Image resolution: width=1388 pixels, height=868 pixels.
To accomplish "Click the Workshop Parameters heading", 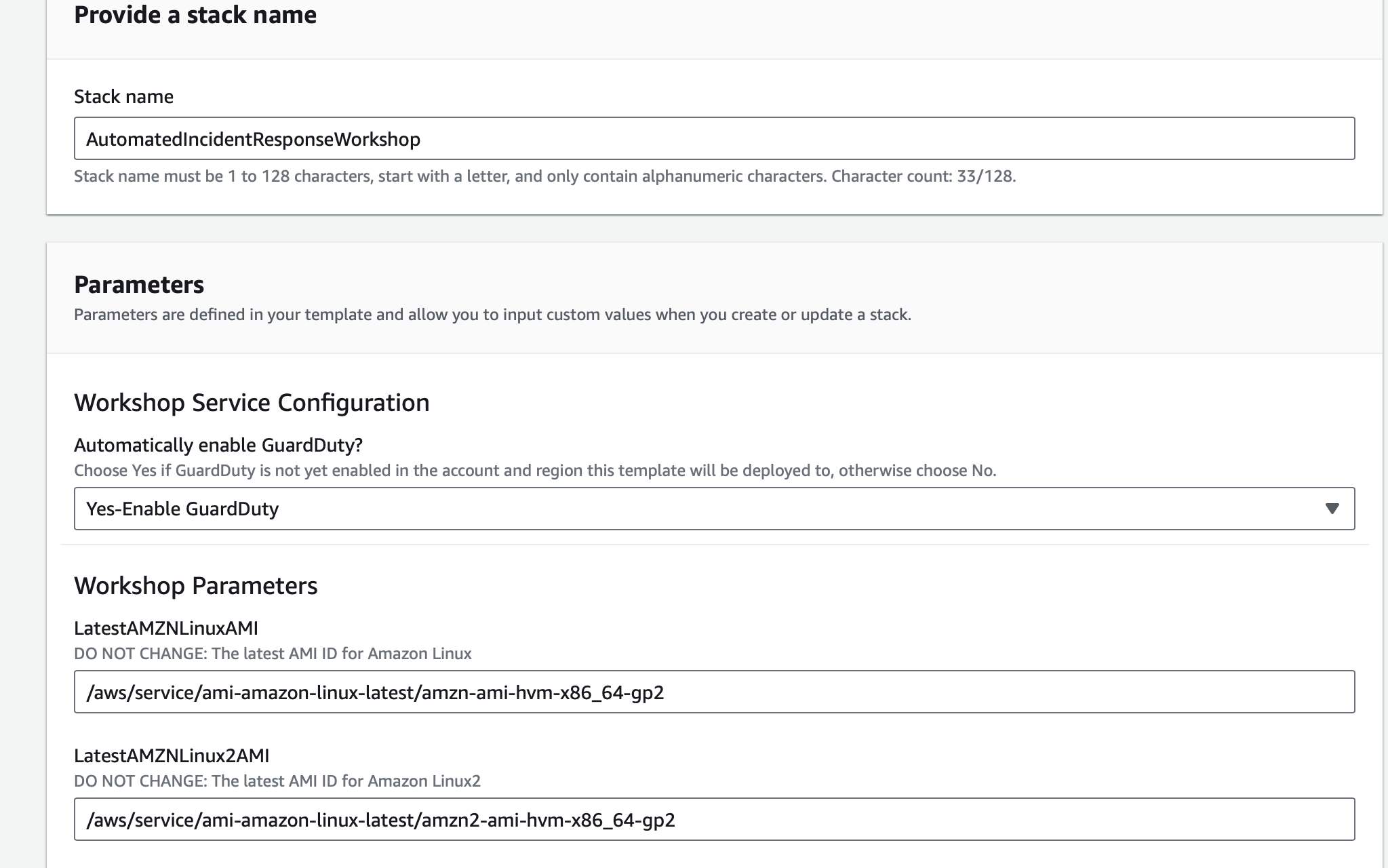I will pos(195,586).
